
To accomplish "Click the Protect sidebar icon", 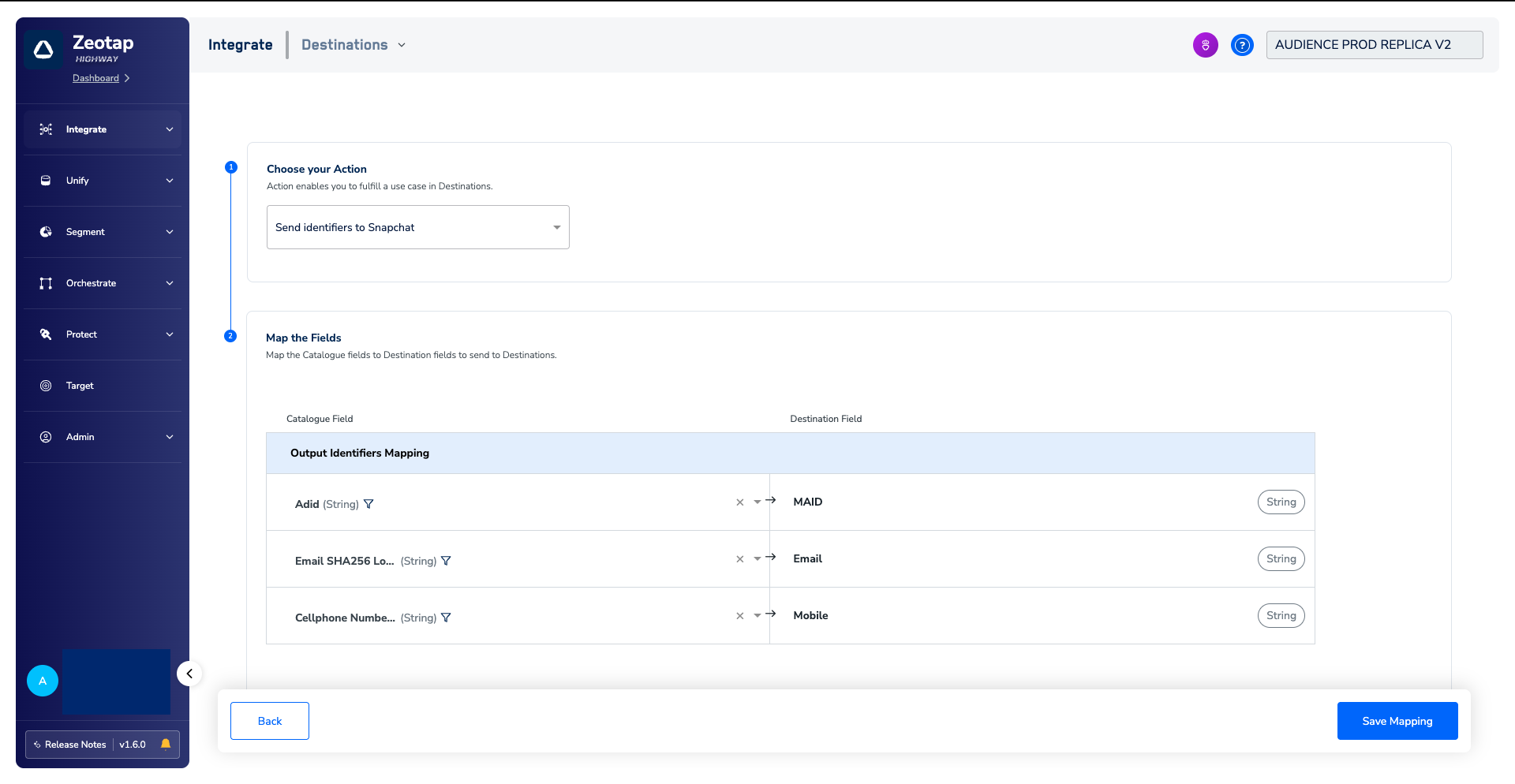I will (46, 334).
